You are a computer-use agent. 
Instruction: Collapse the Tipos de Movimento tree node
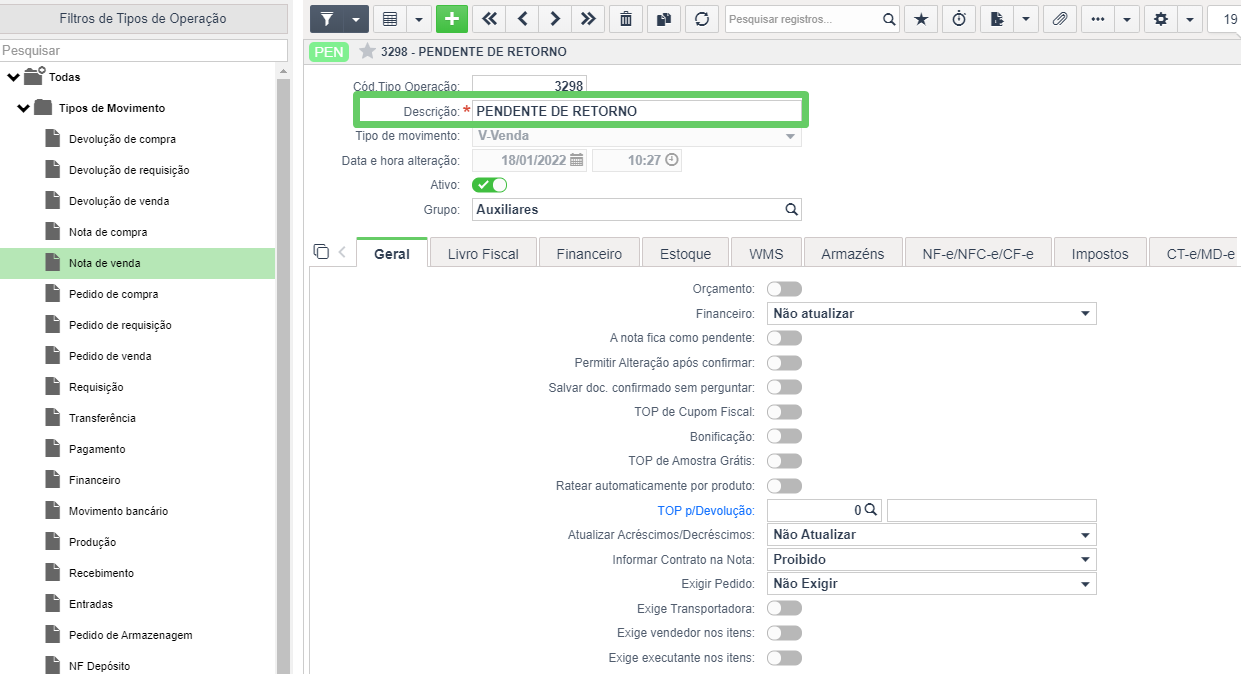tap(24, 108)
